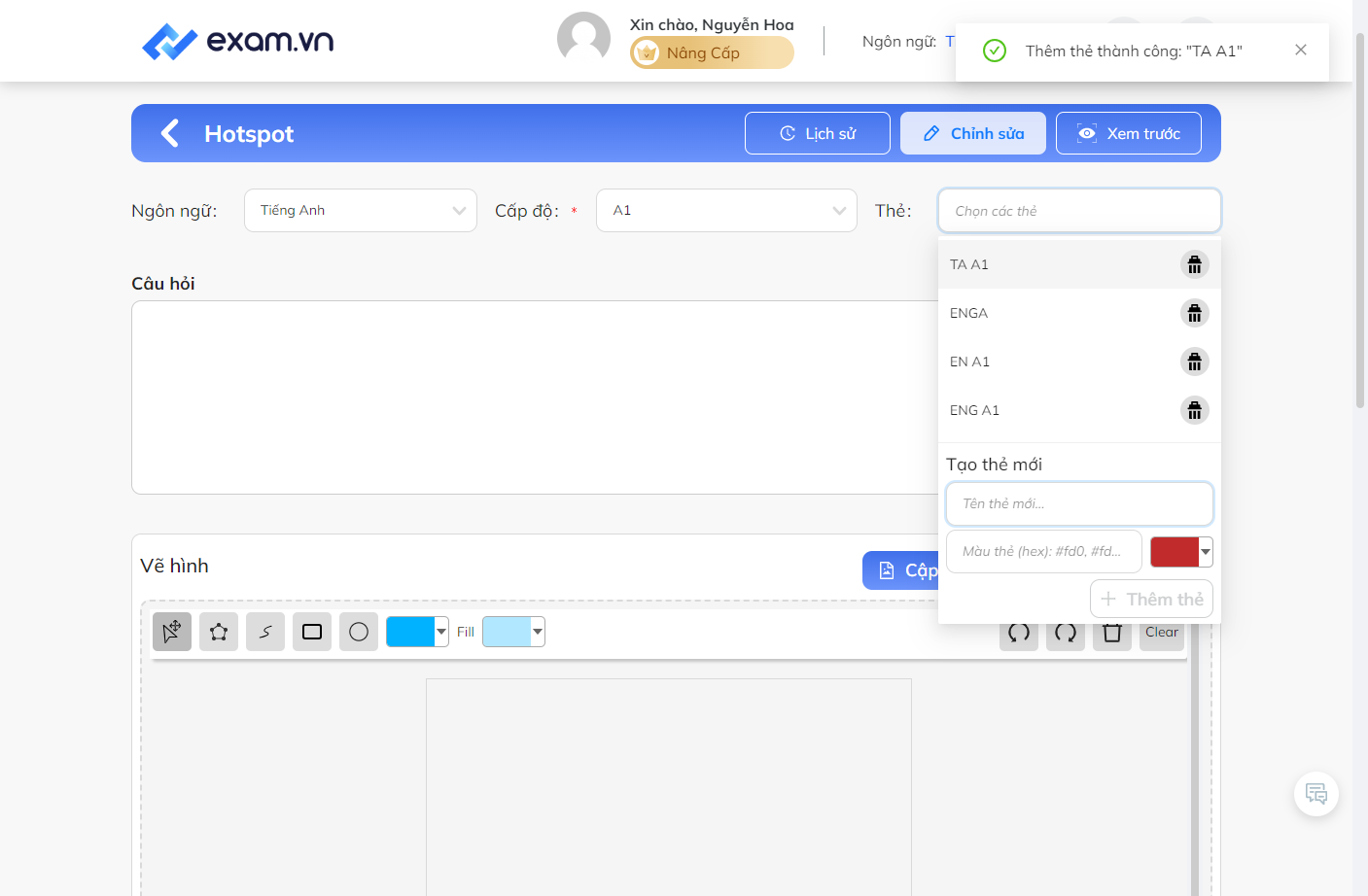Open the Tiếng Anh language dropdown
Viewport: 1368px width, 896px height.
pos(361,210)
